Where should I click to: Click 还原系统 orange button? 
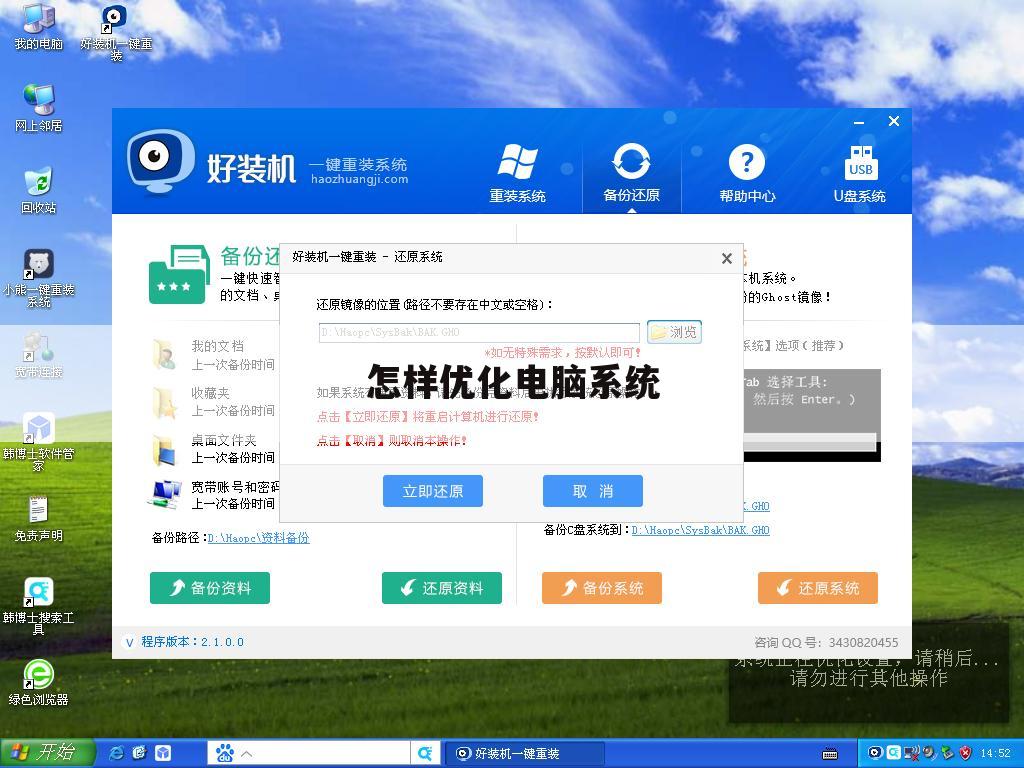tap(818, 588)
